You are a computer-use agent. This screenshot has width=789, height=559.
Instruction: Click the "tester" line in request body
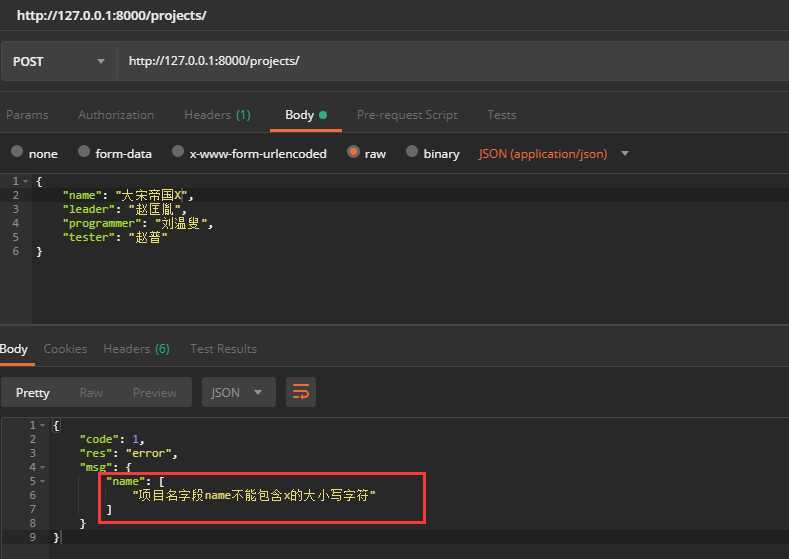coord(115,237)
